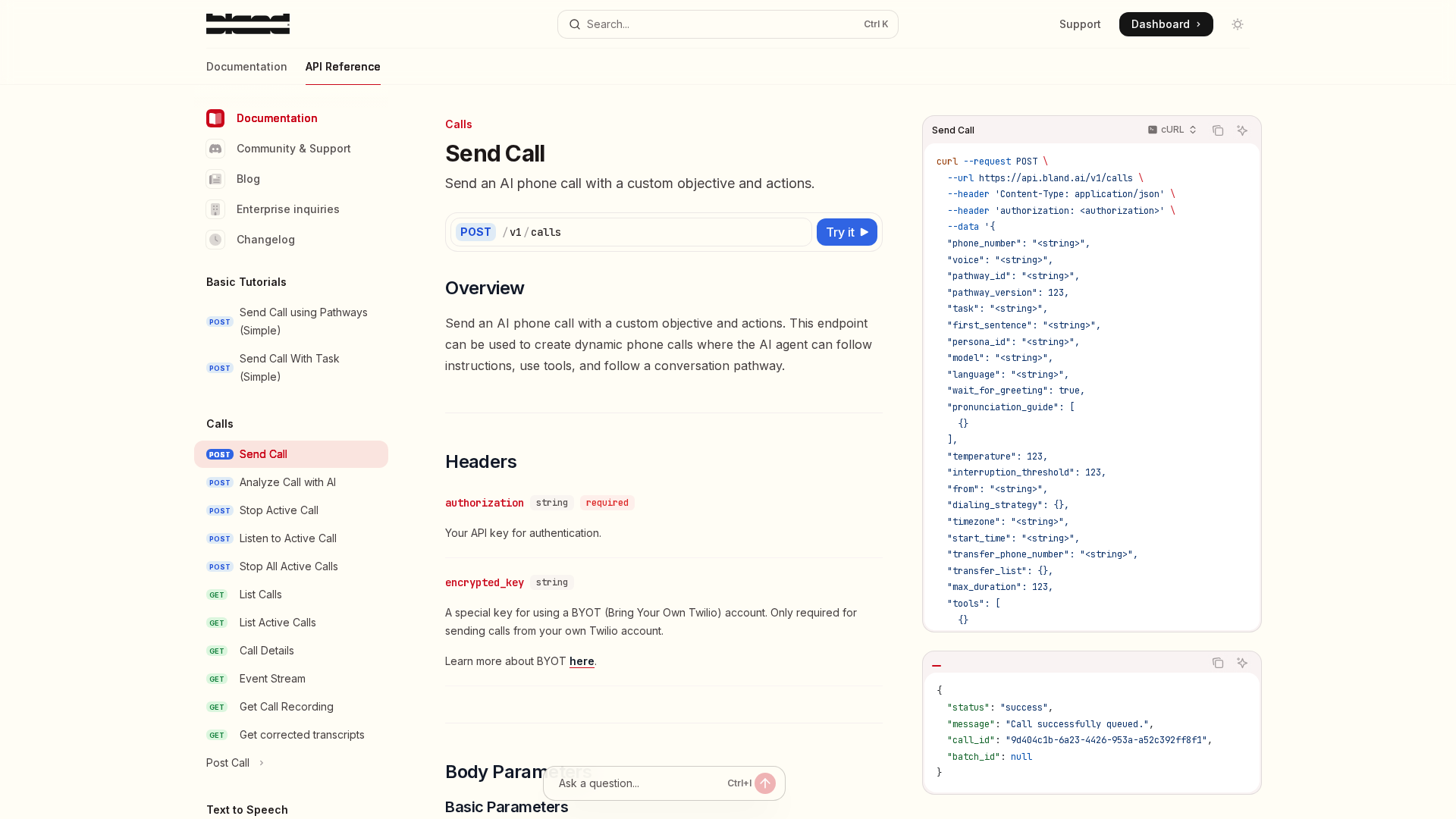This screenshot has height=819, width=1456.
Task: Click the Try it button
Action: (x=846, y=232)
